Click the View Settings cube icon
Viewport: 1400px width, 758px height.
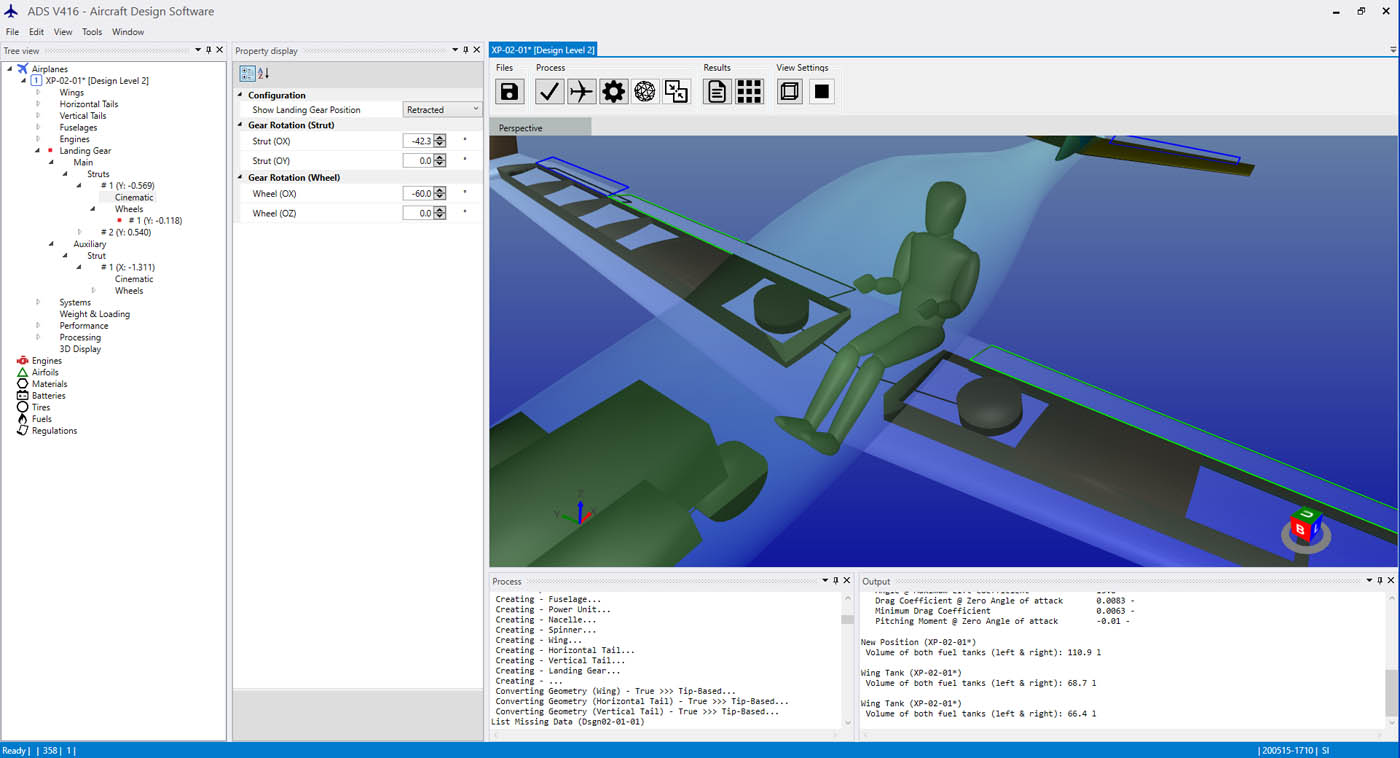pos(789,90)
